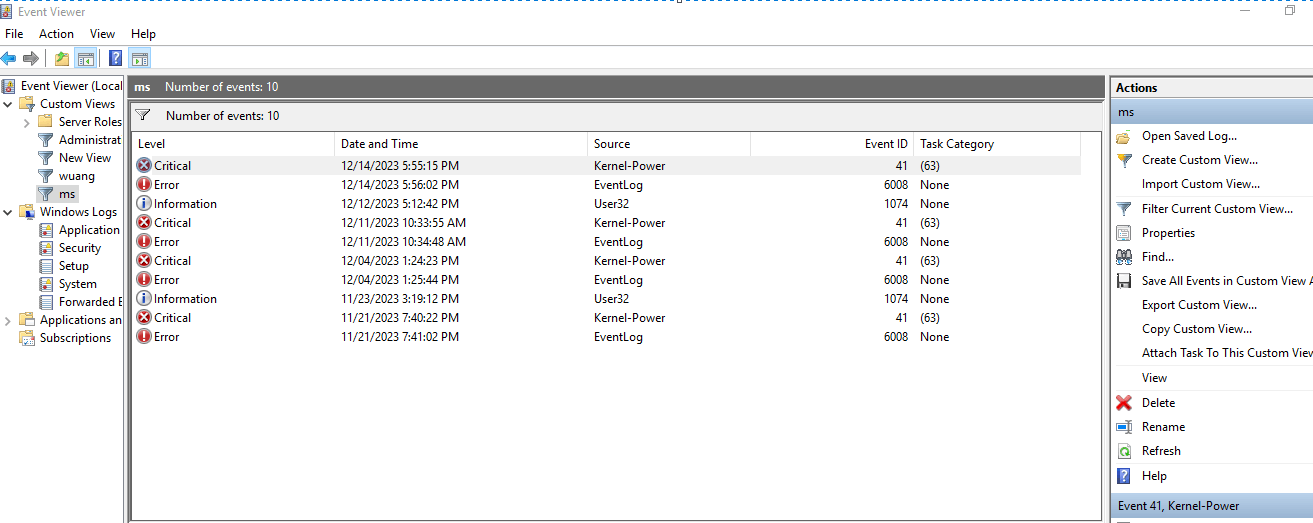1313x523 pixels.
Task: Click the blue Help toolbar icon
Action: (116, 58)
